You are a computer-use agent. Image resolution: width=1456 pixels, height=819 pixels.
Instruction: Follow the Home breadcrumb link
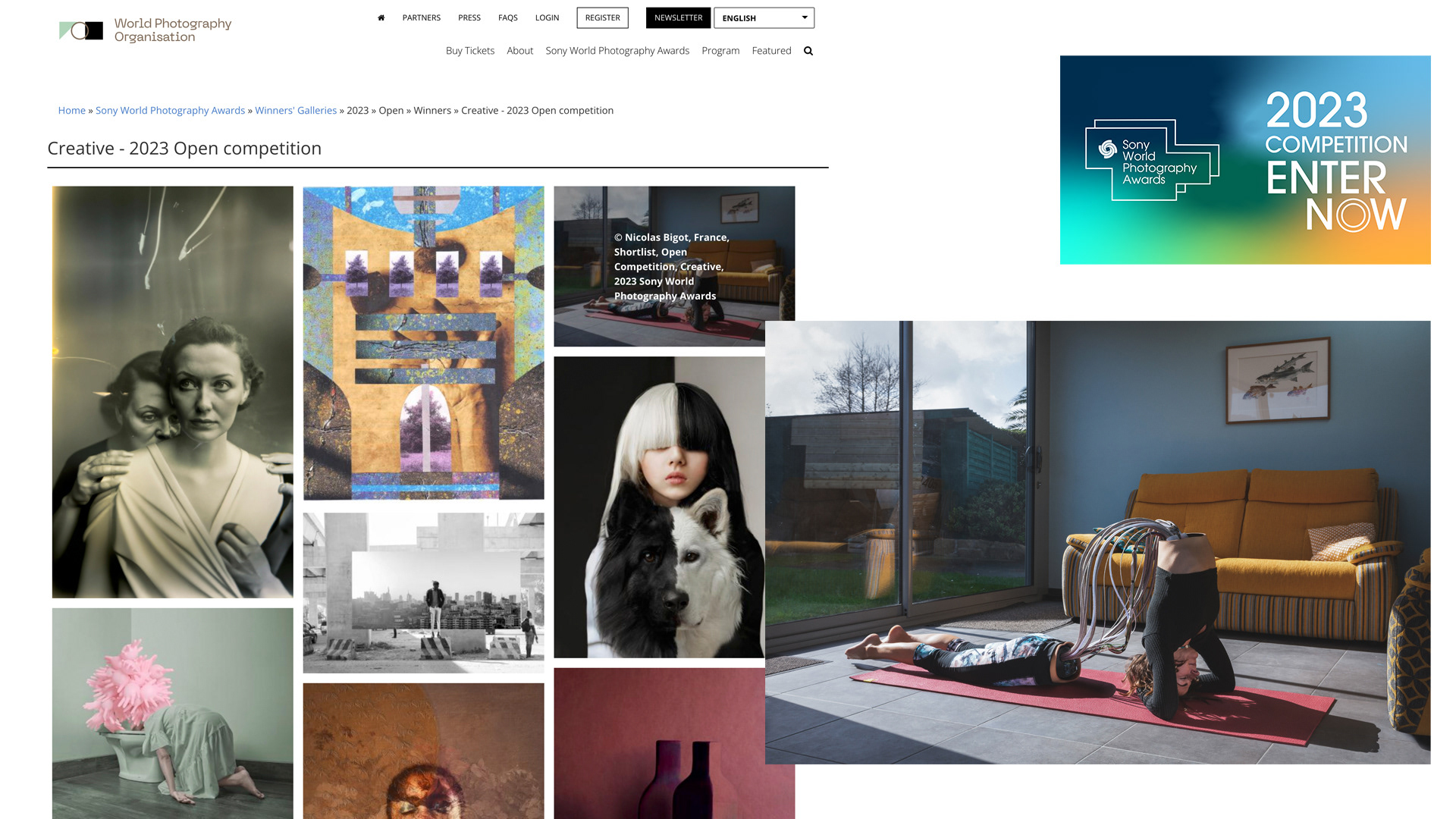pos(72,111)
